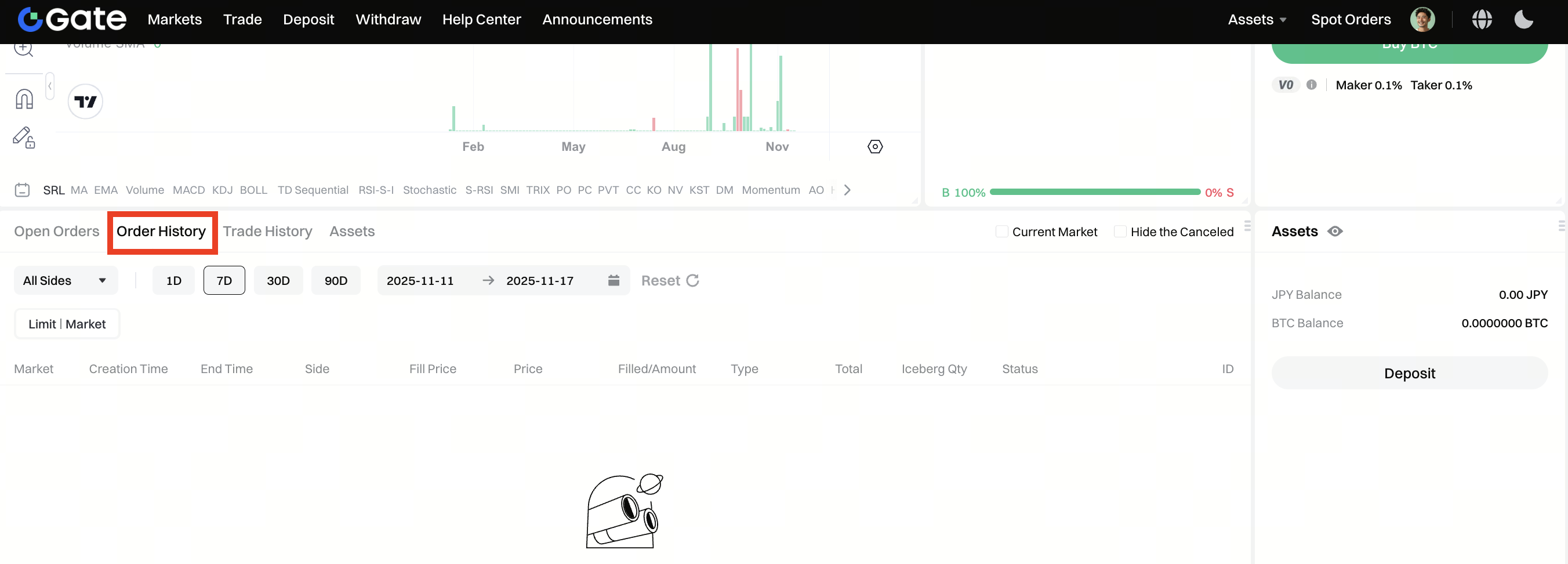The image size is (1568, 564).
Task: Open user profile avatar
Action: pos(1422,20)
